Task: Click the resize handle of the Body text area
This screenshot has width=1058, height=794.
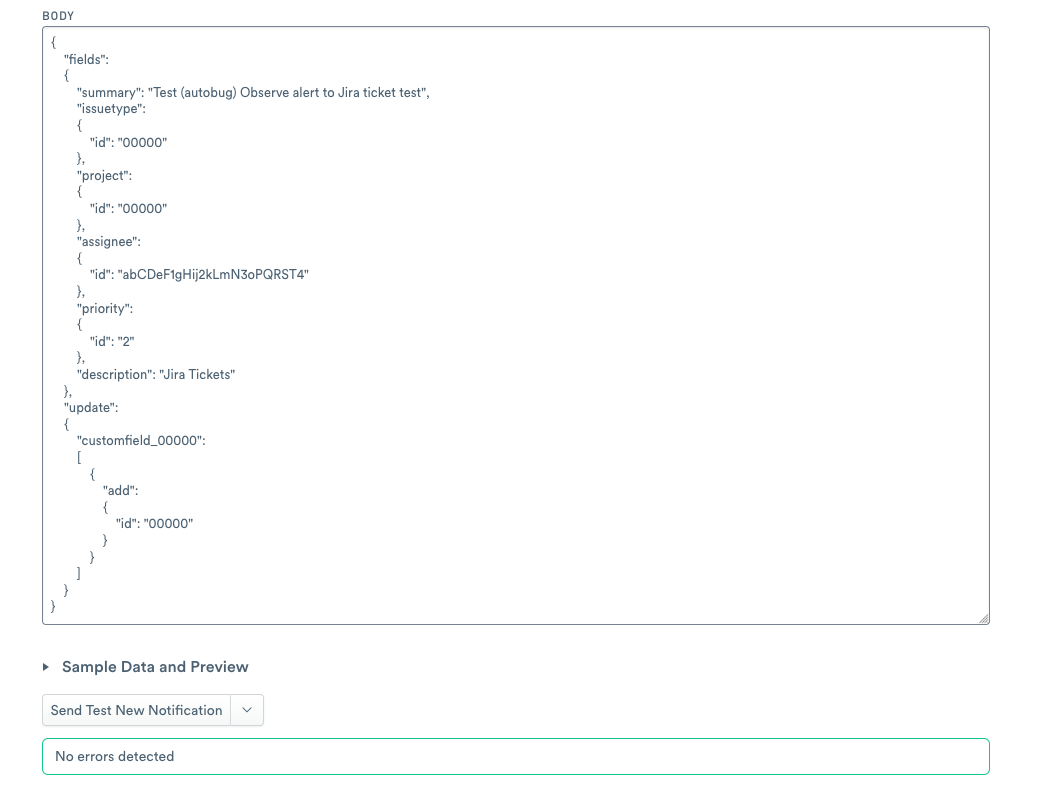Action: pyautogui.click(x=984, y=619)
